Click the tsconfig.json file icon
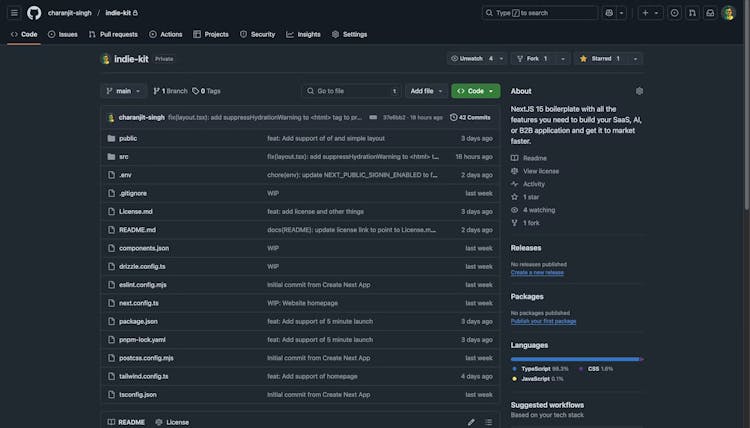The height and width of the screenshot is (428, 750). pyautogui.click(x=111, y=395)
